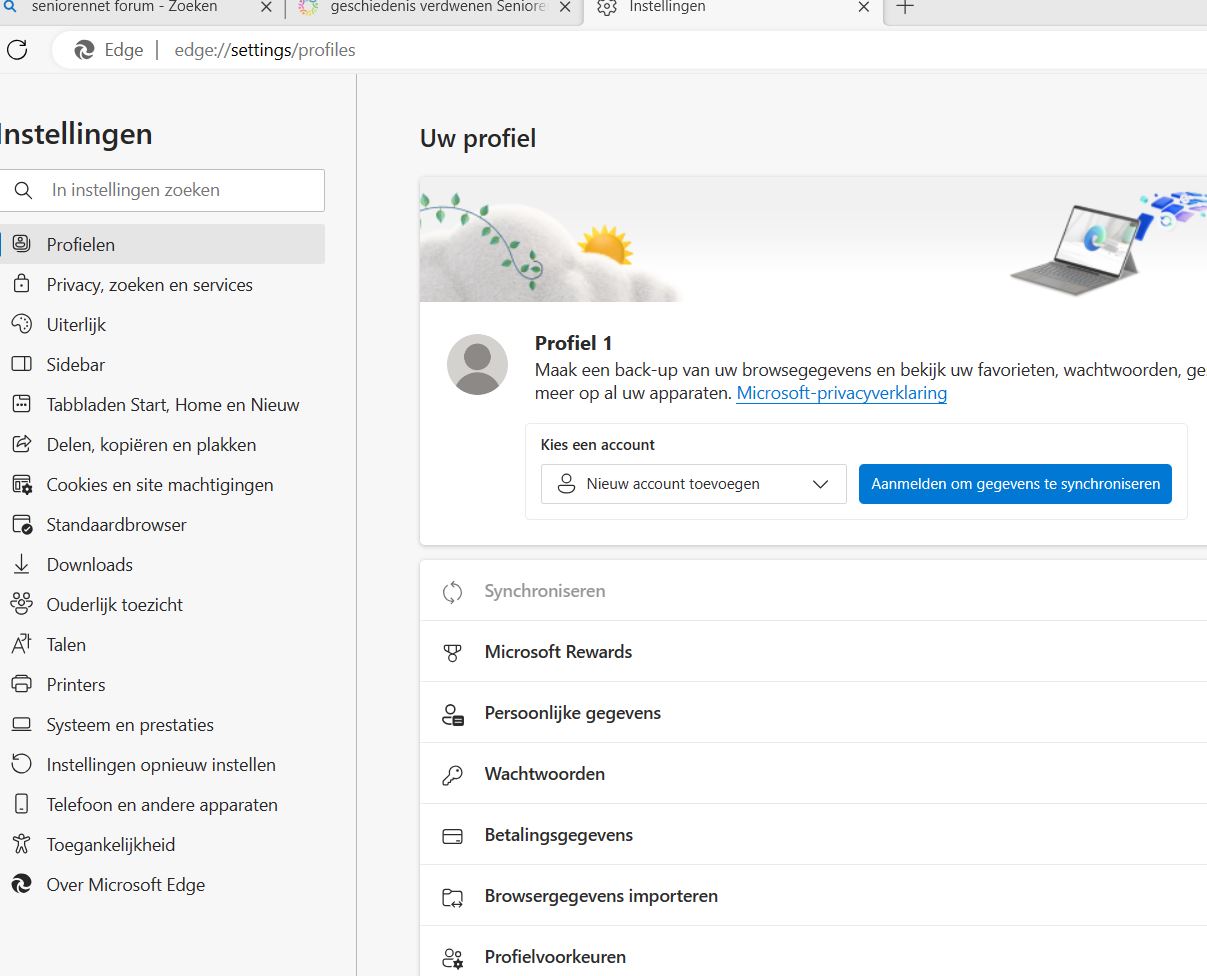
Task: Open Browsergegevens importeren row
Action: 601,896
